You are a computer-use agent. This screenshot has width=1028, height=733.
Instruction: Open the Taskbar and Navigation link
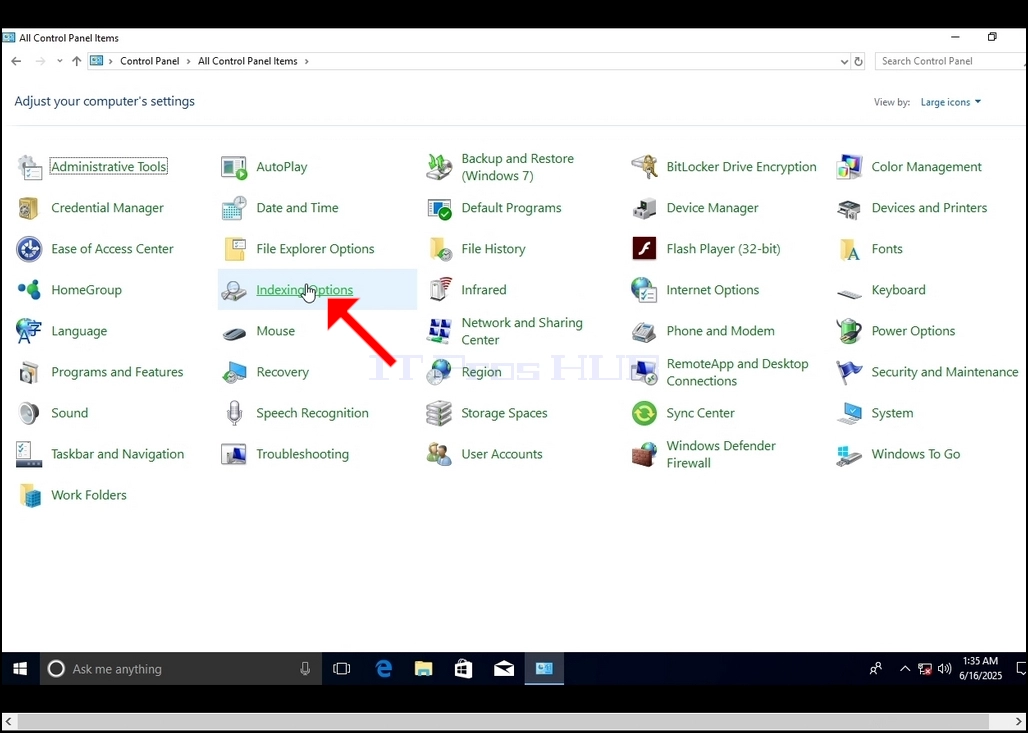click(x=117, y=454)
